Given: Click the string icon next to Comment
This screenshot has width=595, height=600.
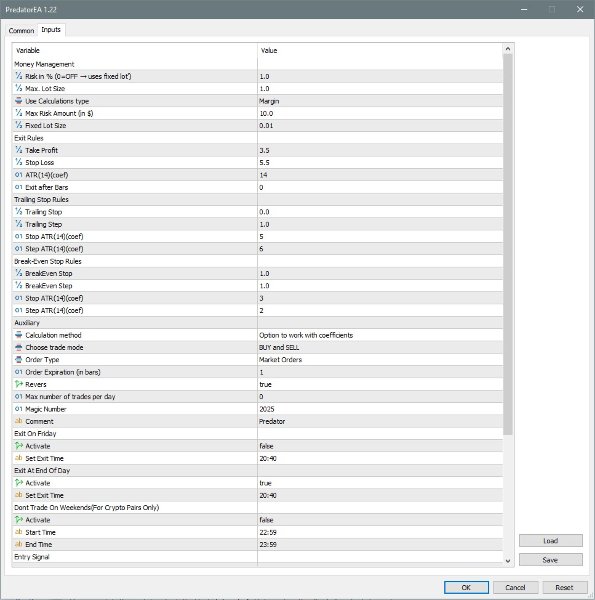Looking at the screenshot, I should (18, 421).
